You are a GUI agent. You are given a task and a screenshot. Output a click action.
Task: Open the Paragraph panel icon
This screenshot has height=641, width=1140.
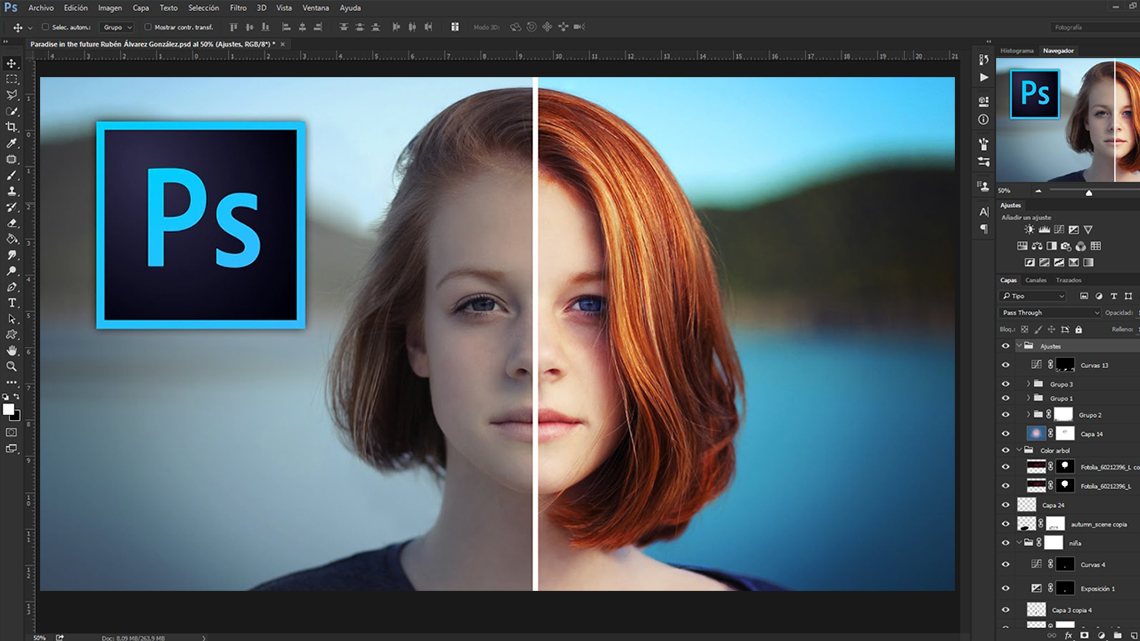point(984,228)
